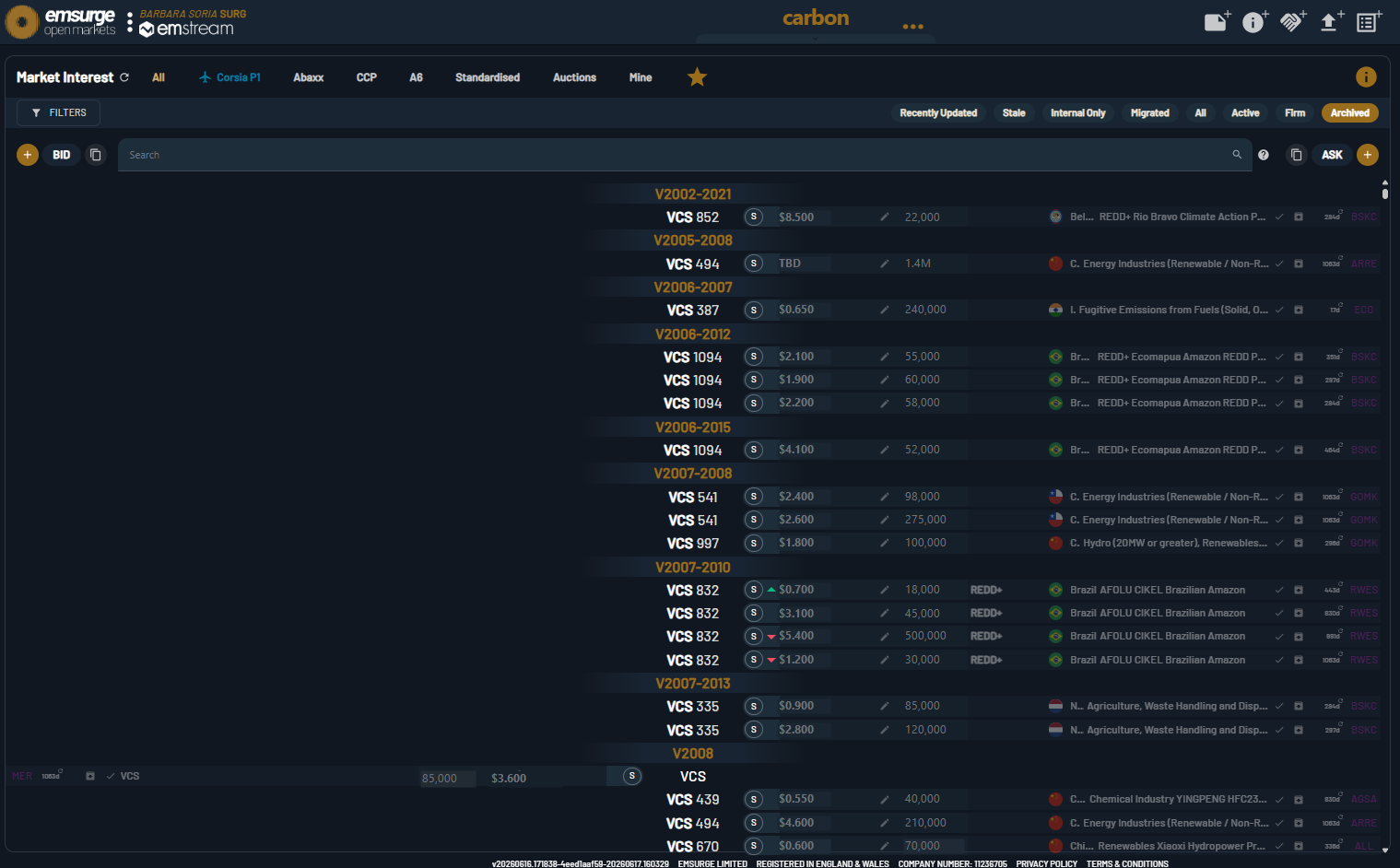Viewport: 1400px width, 868px height.
Task: Click the gold info icon in Market Interest
Action: click(1366, 77)
